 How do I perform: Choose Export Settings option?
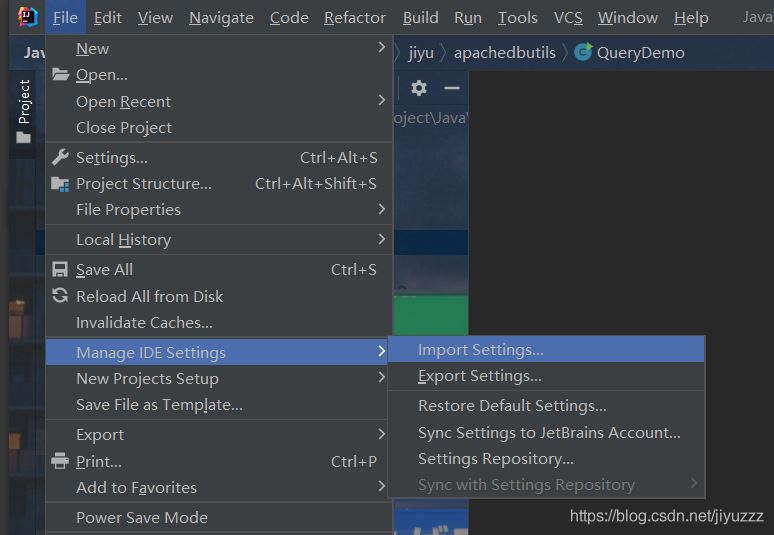pos(480,376)
